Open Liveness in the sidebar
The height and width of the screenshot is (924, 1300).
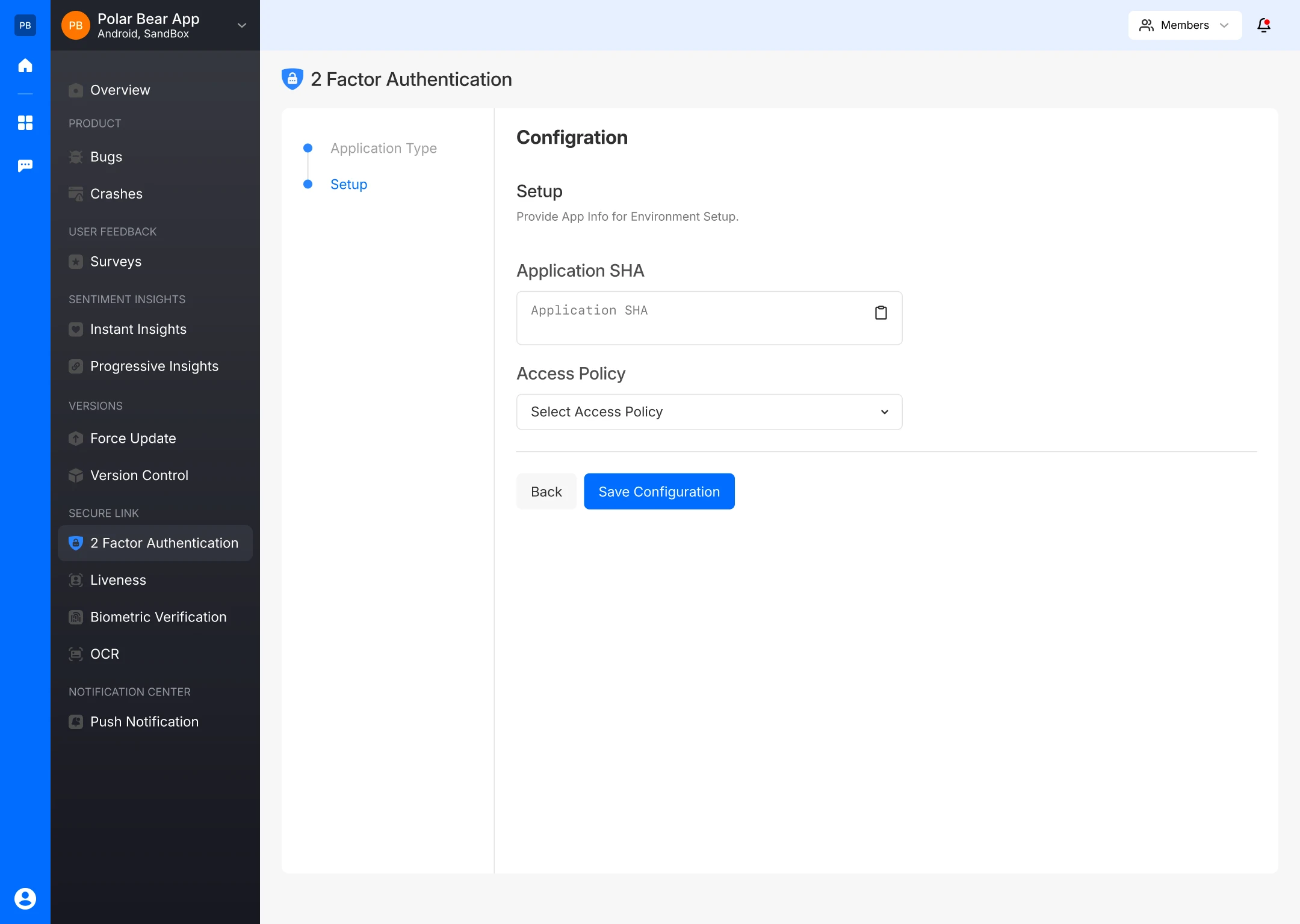(118, 580)
